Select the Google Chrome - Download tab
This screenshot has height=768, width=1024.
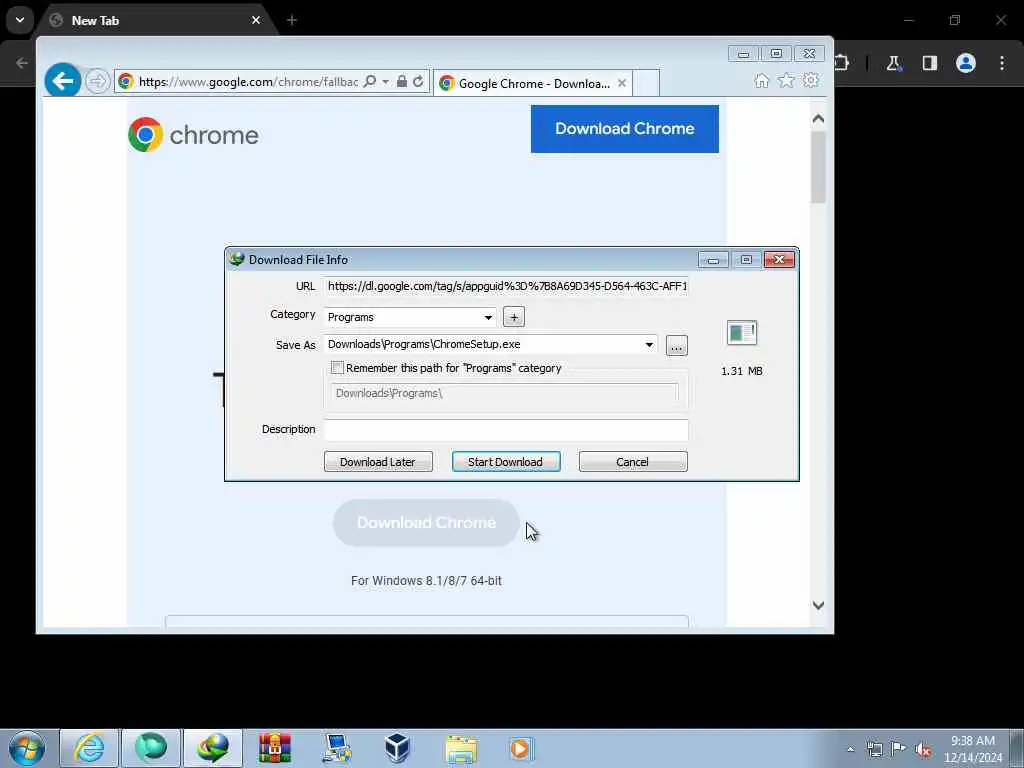tap(532, 83)
